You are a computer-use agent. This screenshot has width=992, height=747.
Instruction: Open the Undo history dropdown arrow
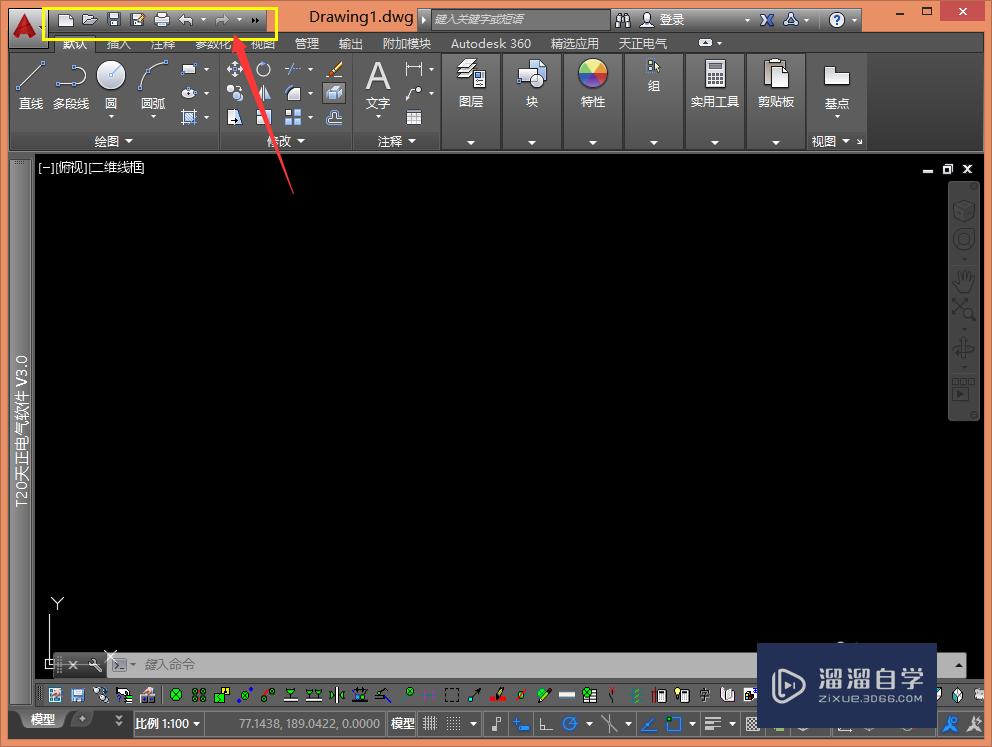coord(203,20)
